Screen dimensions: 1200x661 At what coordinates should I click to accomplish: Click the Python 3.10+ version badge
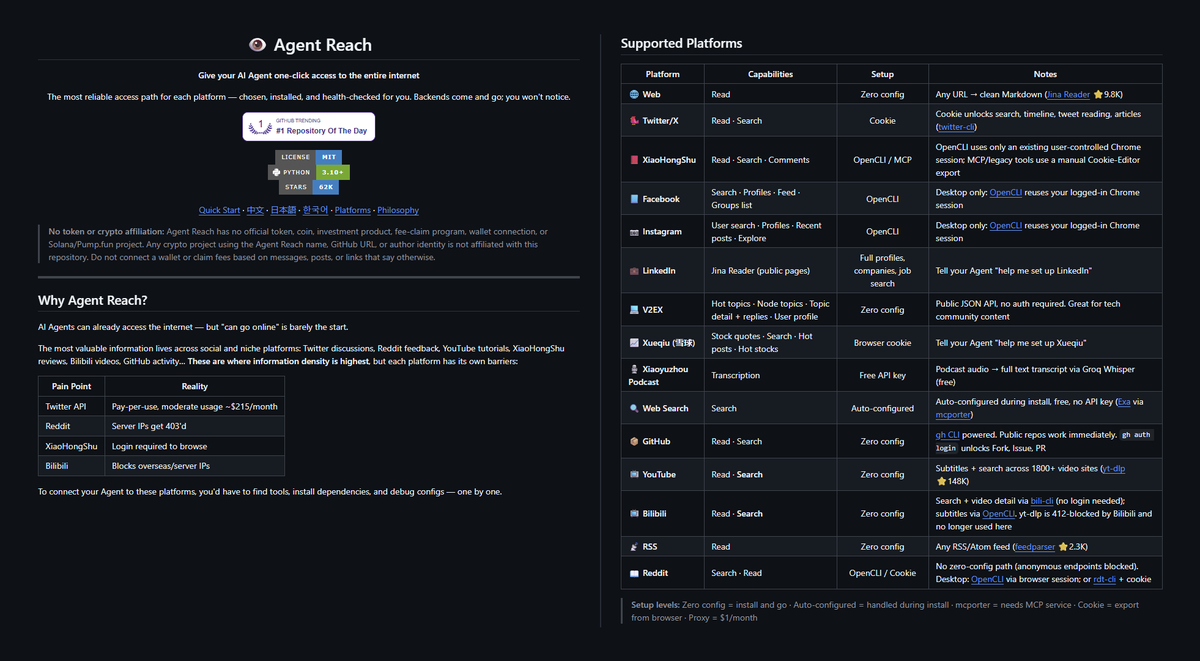(x=309, y=172)
